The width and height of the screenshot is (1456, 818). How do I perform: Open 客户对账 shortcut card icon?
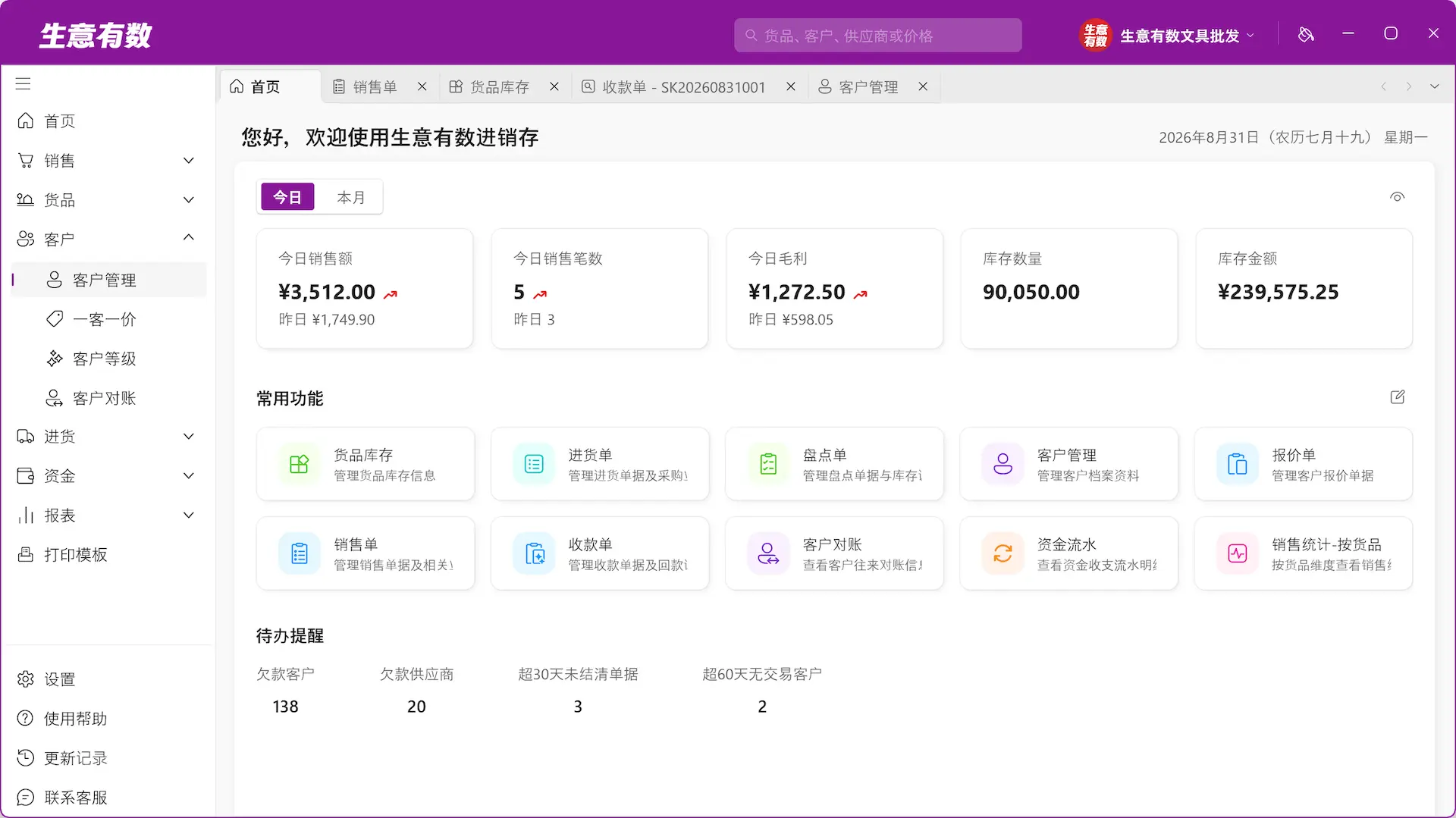pyautogui.click(x=768, y=553)
